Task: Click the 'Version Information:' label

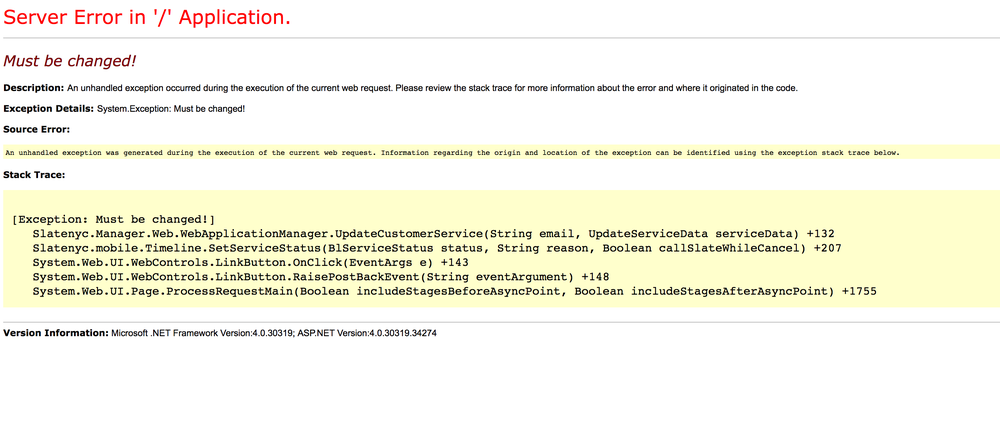Action: [56, 333]
